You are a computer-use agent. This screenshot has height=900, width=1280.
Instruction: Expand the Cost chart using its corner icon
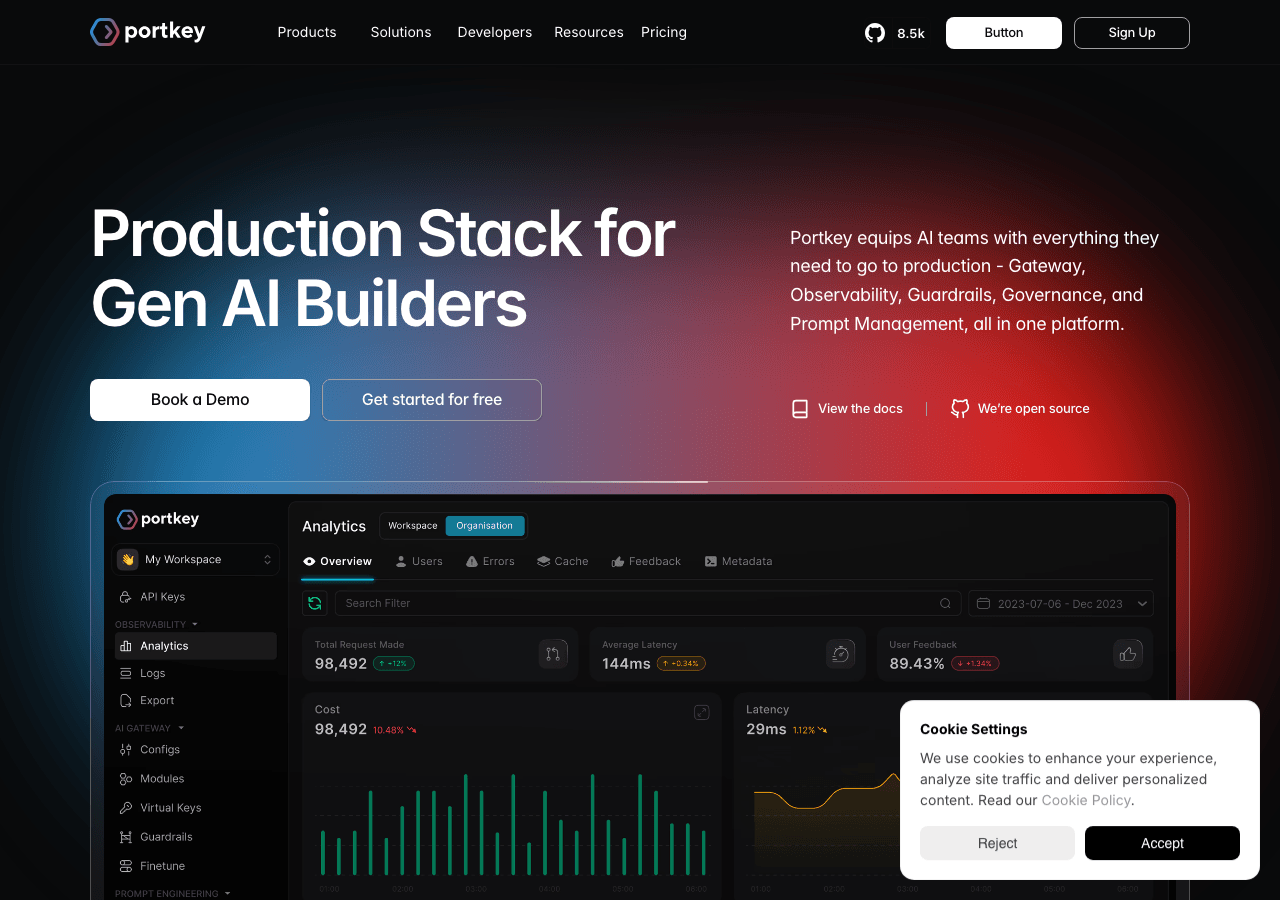pos(702,712)
